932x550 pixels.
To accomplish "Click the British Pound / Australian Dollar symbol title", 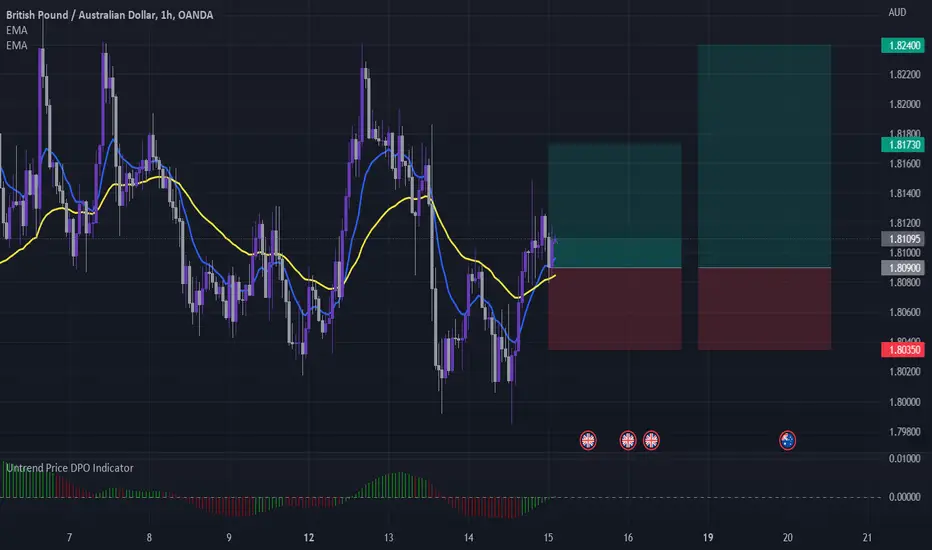I will pyautogui.click(x=109, y=15).
